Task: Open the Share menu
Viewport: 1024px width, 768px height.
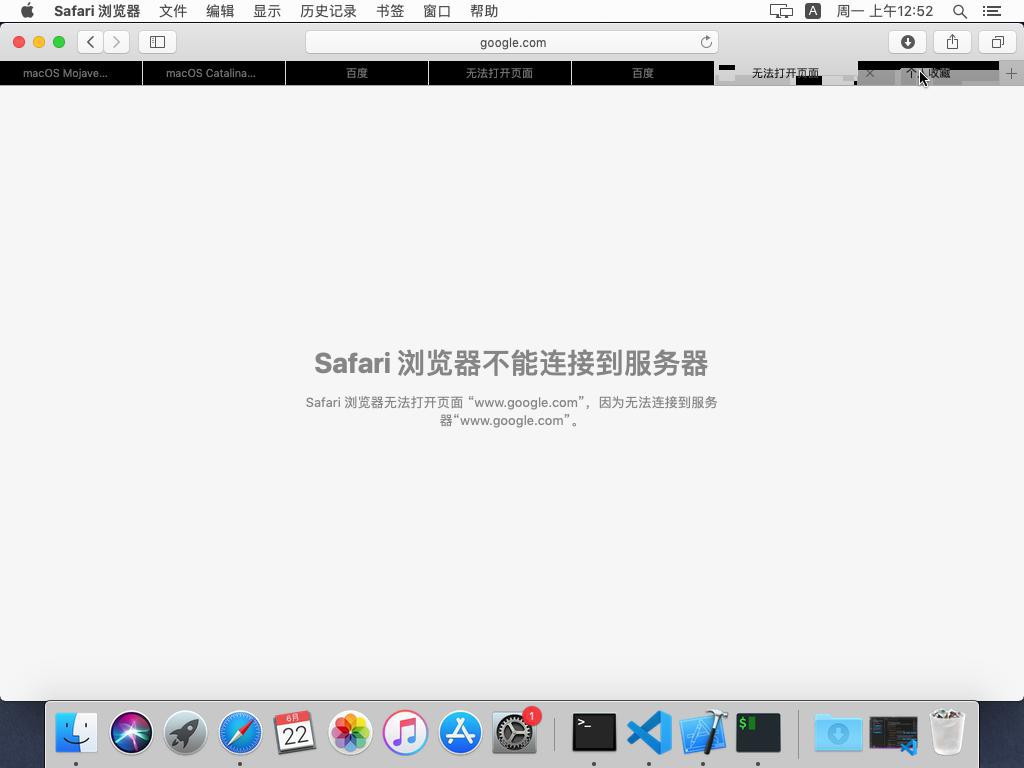Action: 952,42
